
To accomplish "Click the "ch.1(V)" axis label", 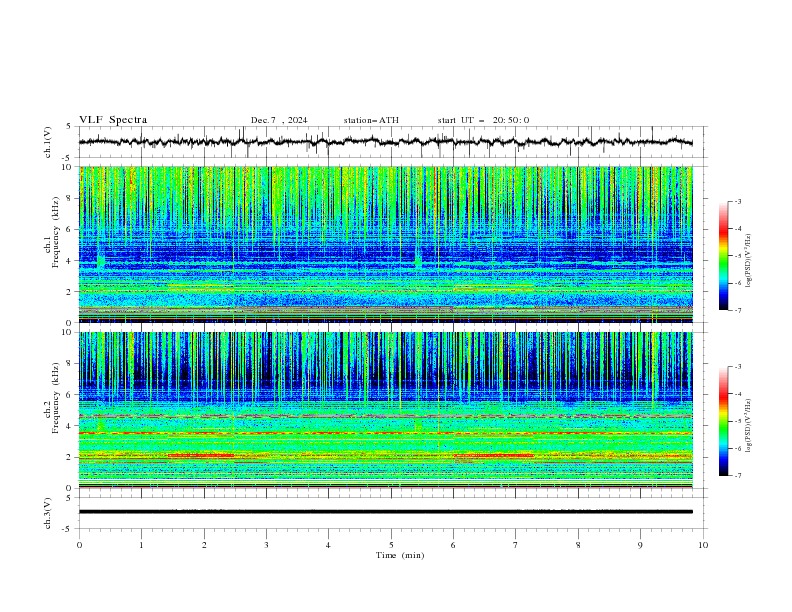I will [x=47, y=142].
